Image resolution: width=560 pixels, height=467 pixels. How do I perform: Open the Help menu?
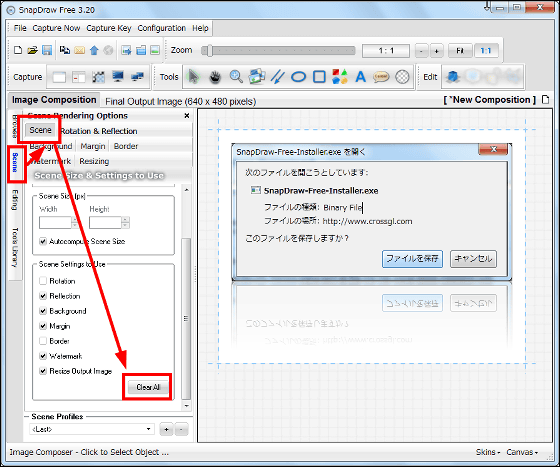200,28
